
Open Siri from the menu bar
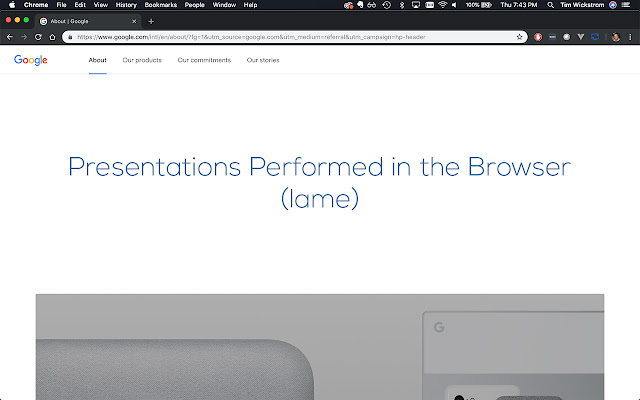tap(613, 5)
